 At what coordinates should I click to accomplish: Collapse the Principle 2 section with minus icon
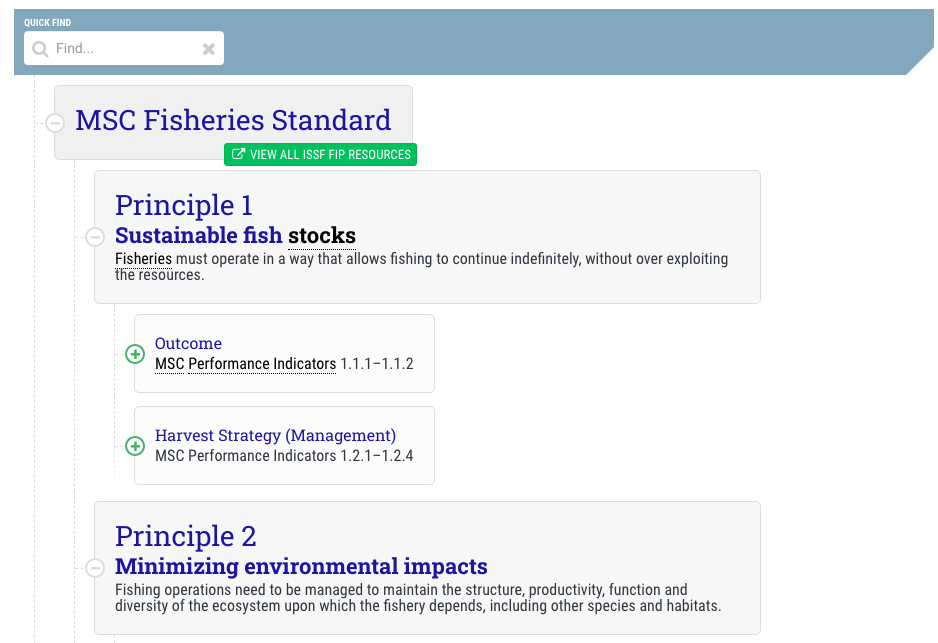click(x=95, y=568)
